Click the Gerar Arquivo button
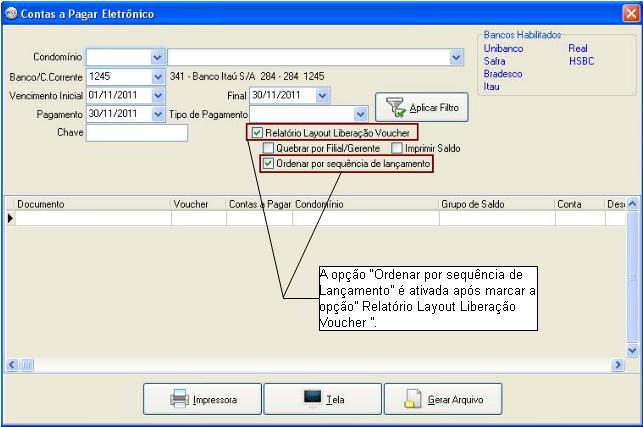 (442, 399)
